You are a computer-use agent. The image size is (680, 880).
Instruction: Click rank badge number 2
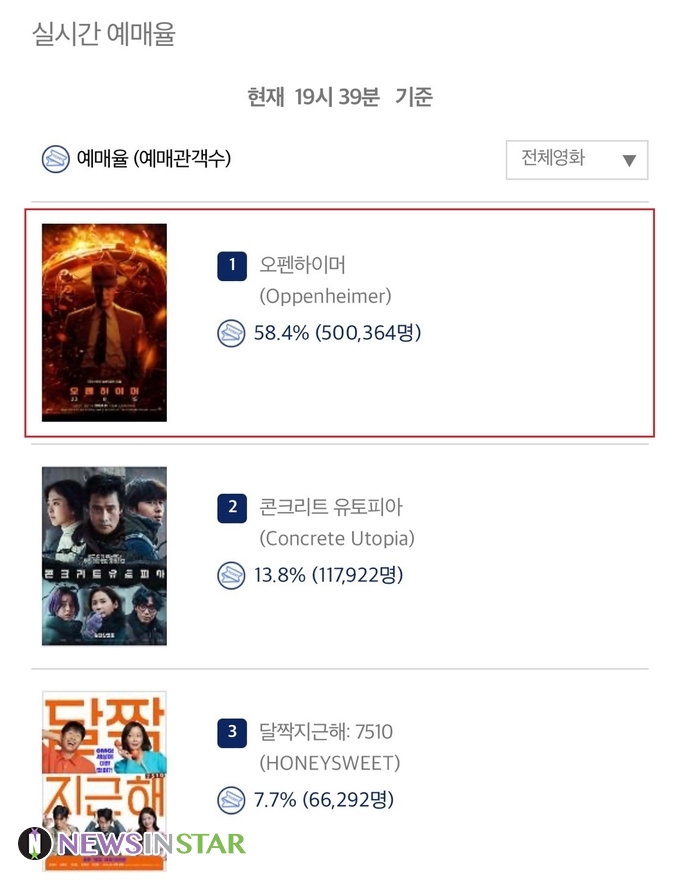coord(232,508)
